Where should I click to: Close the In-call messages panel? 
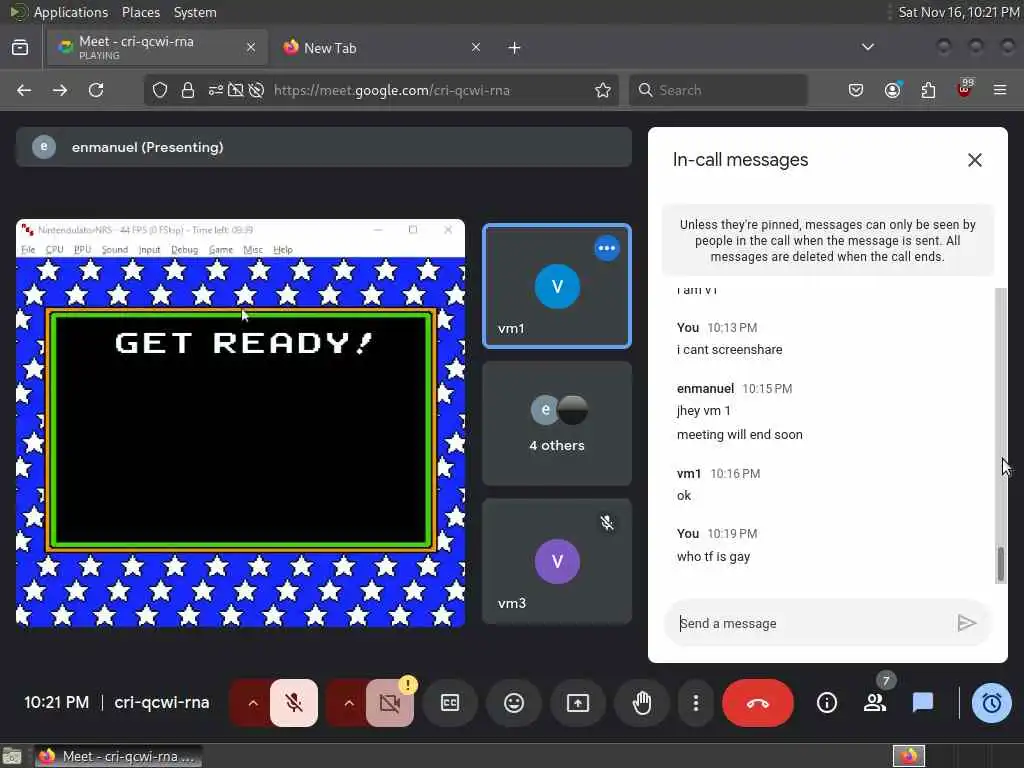coord(974,160)
